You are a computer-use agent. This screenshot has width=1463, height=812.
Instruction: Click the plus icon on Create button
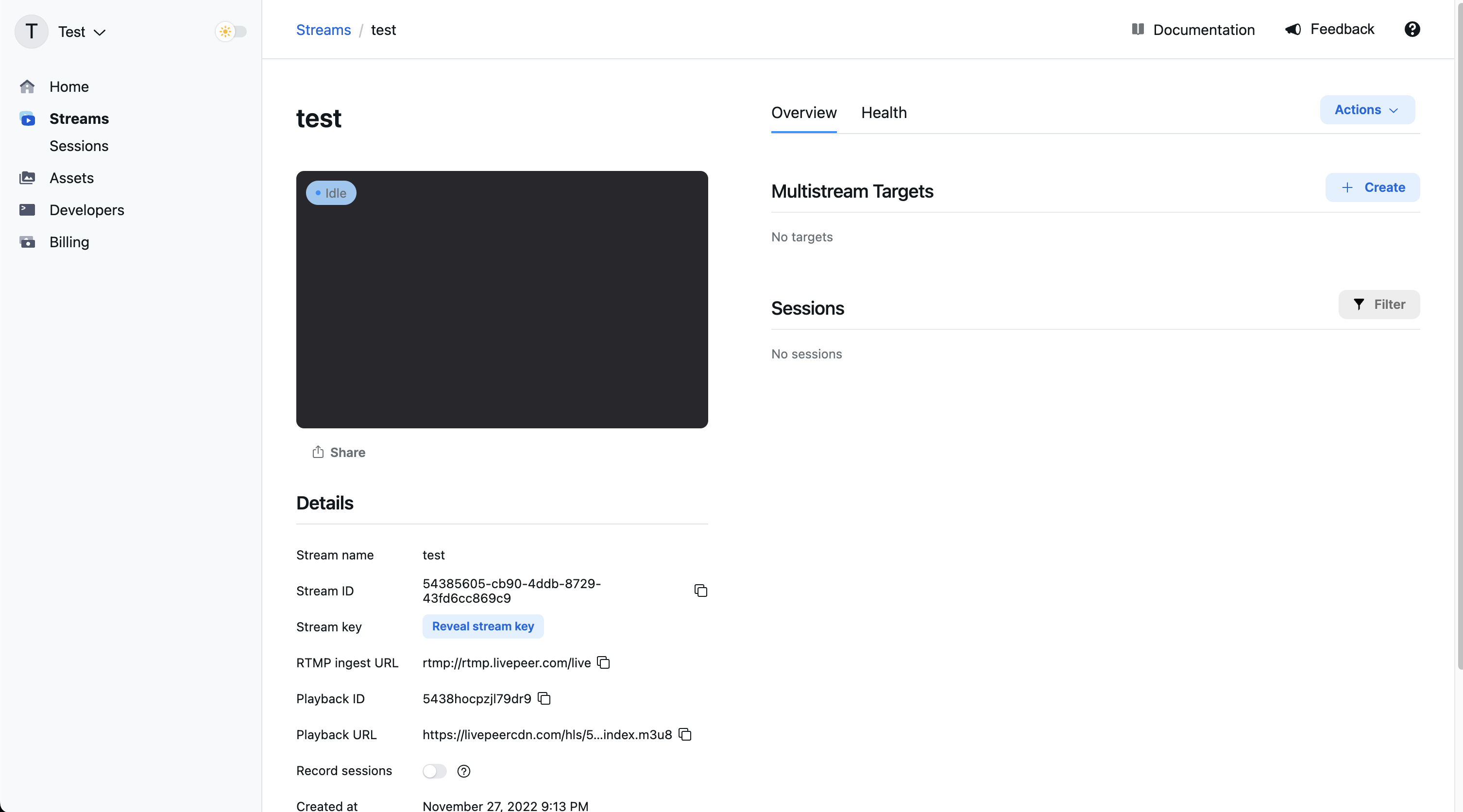pos(1347,187)
